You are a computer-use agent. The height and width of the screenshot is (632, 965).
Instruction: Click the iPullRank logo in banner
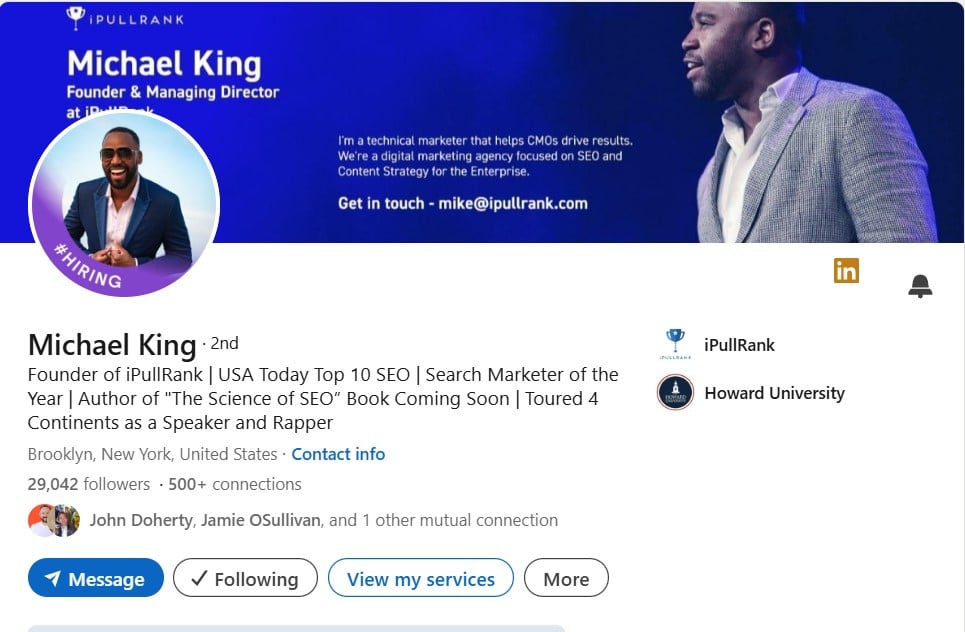125,18
